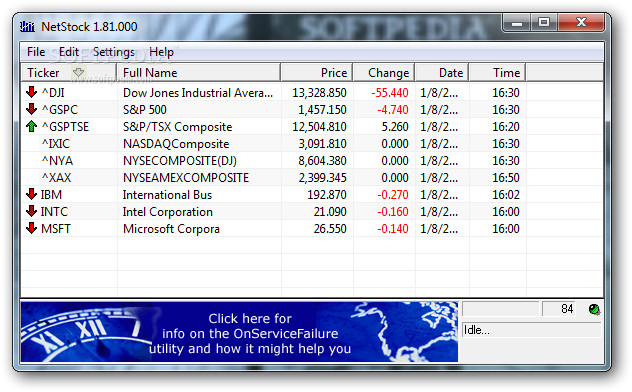
Task: Sort by the Full Name column header
Action: tap(199, 73)
